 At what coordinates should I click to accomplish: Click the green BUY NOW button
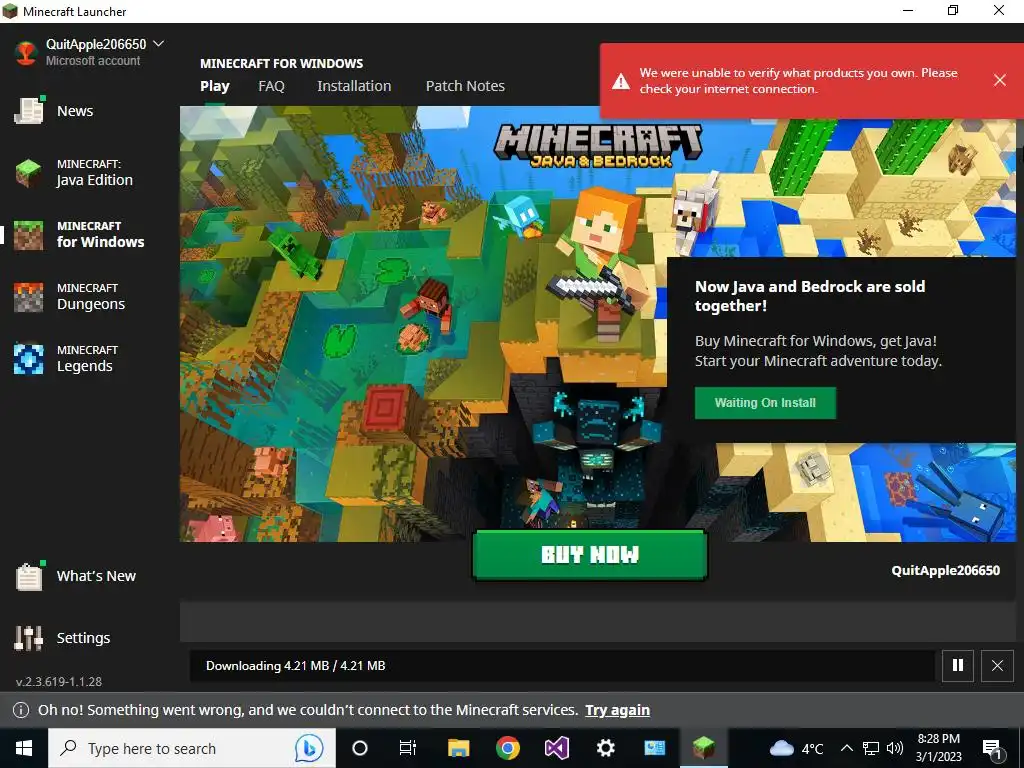(x=590, y=555)
